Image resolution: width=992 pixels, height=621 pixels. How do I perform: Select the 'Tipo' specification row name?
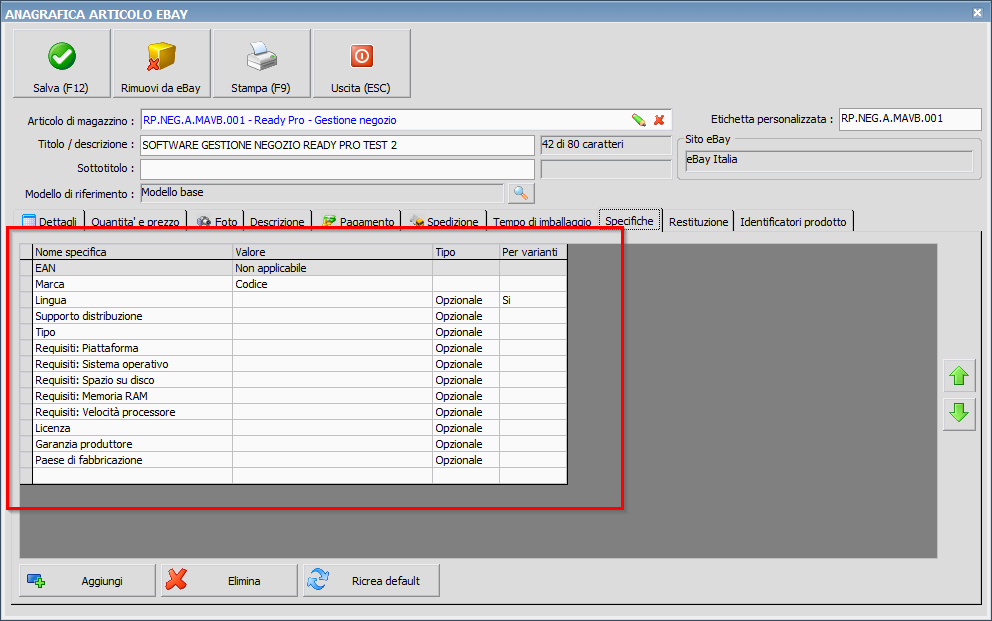point(133,332)
